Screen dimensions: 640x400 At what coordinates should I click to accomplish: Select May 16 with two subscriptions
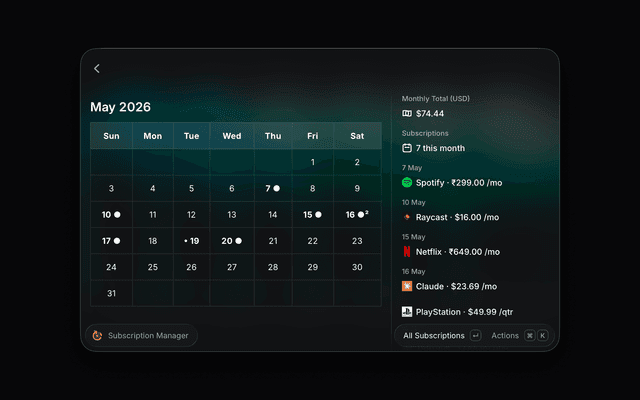click(x=357, y=215)
